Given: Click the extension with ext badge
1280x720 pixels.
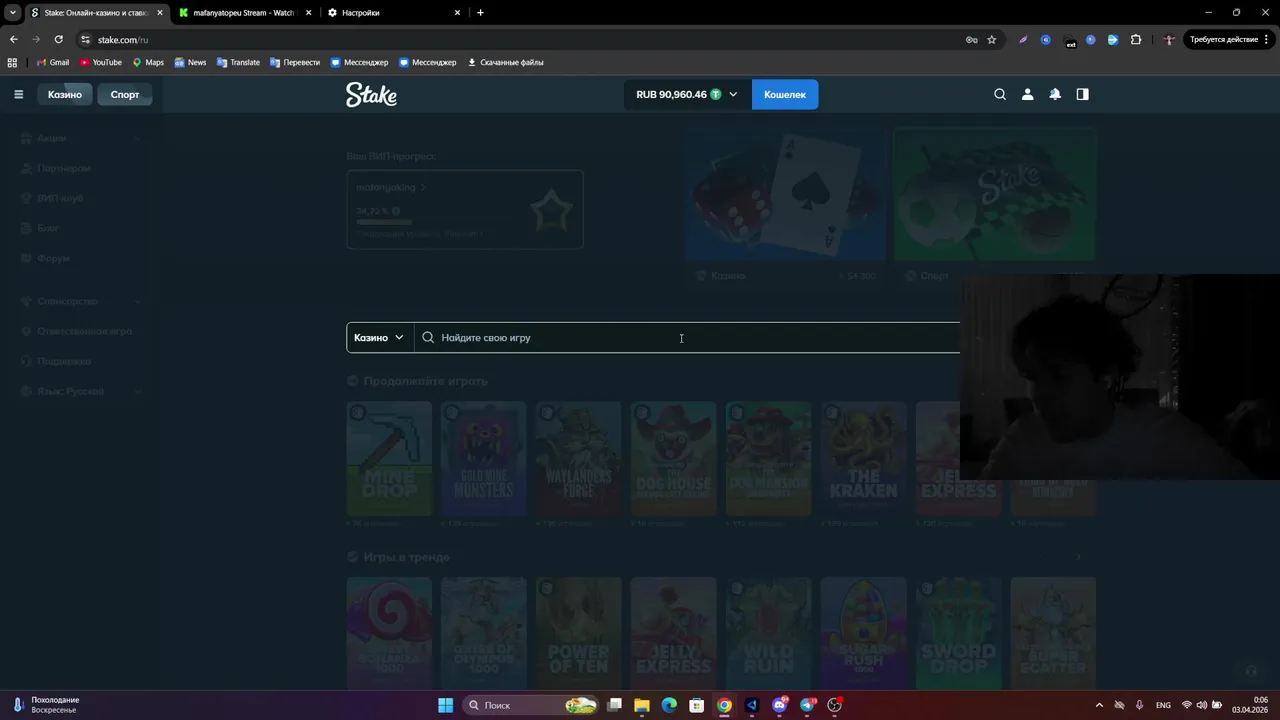Looking at the screenshot, I should click(x=1069, y=40).
